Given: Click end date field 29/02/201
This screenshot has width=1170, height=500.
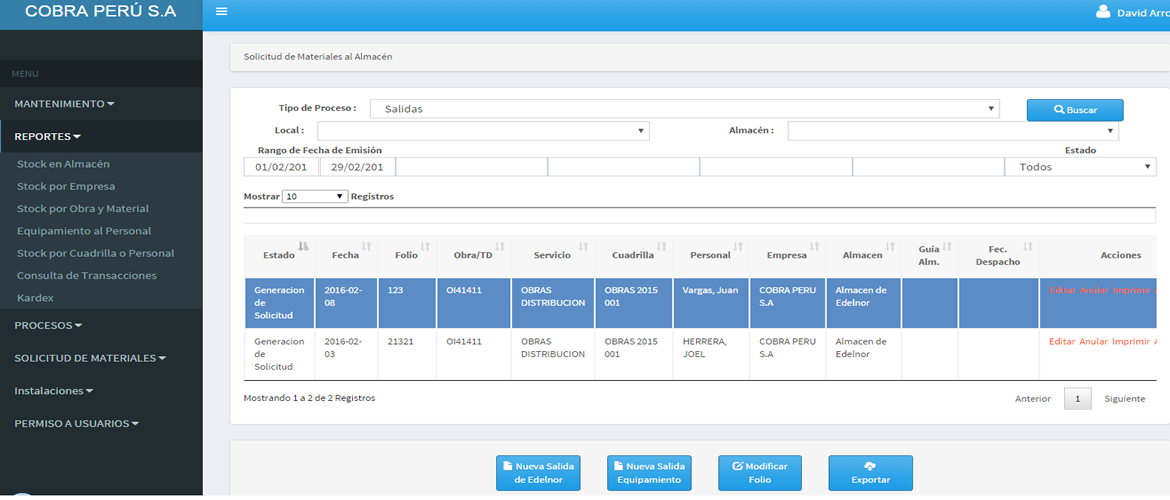Looking at the screenshot, I should tap(357, 167).
